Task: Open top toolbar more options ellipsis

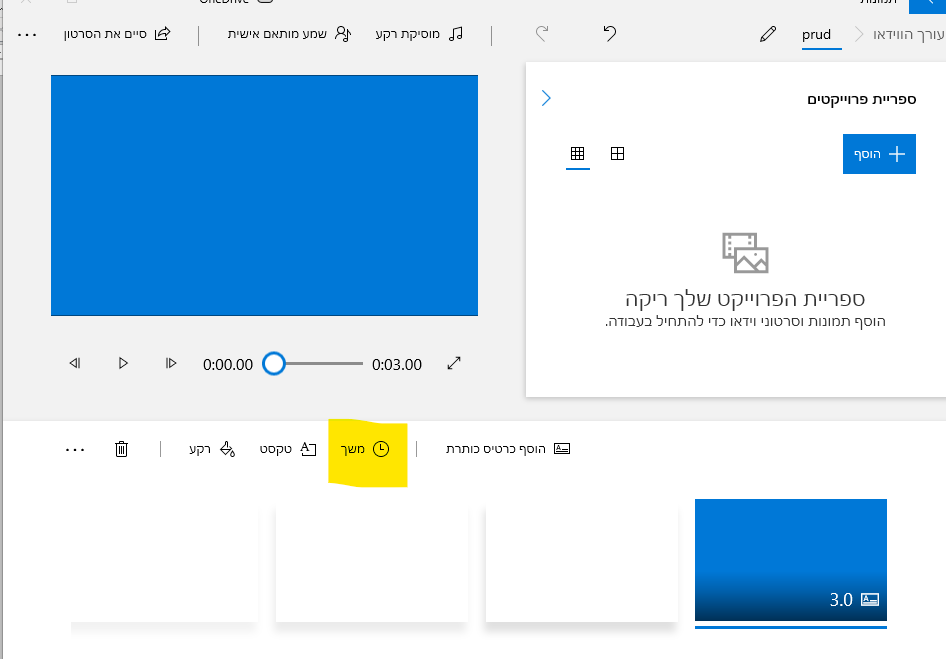Action: click(27, 35)
